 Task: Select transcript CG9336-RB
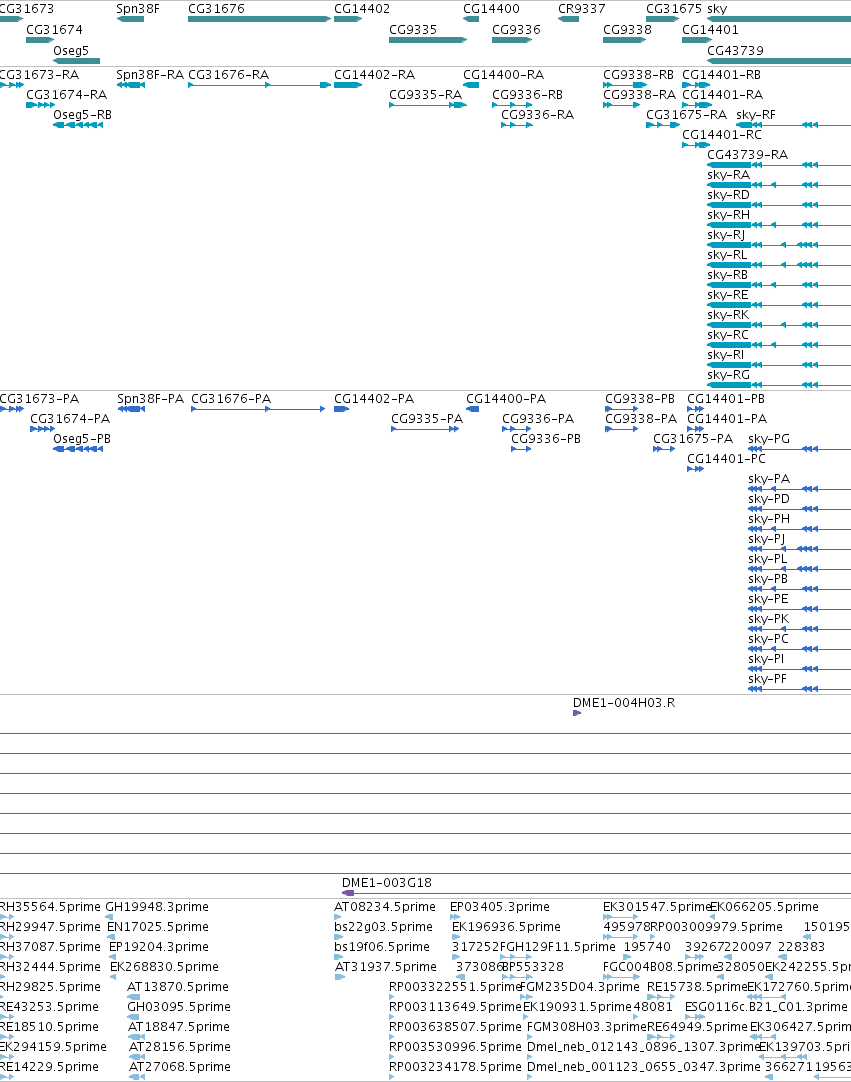[x=512, y=105]
